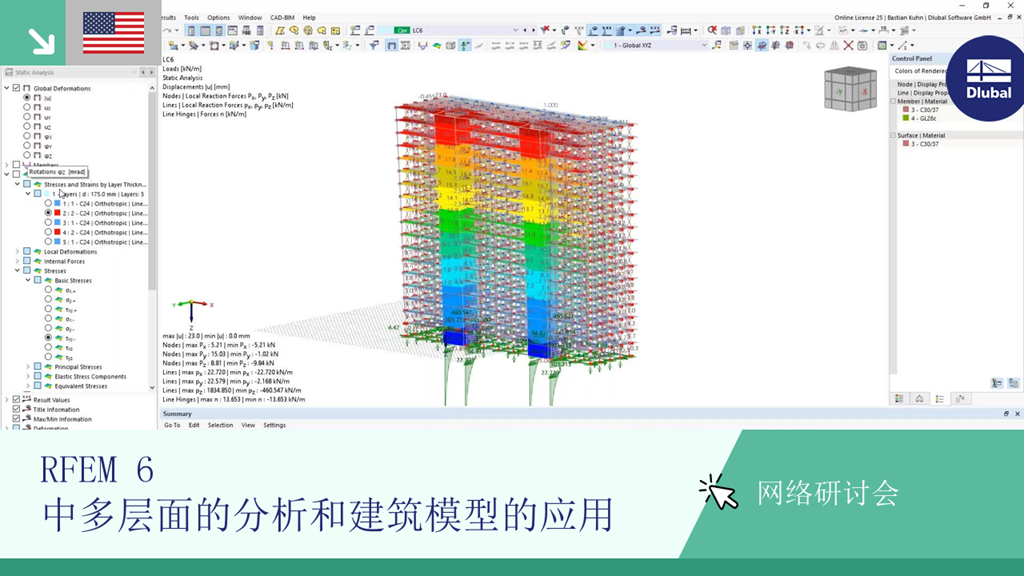Open Edit menu in Summary panel
The image size is (1024, 576).
pyautogui.click(x=194, y=425)
